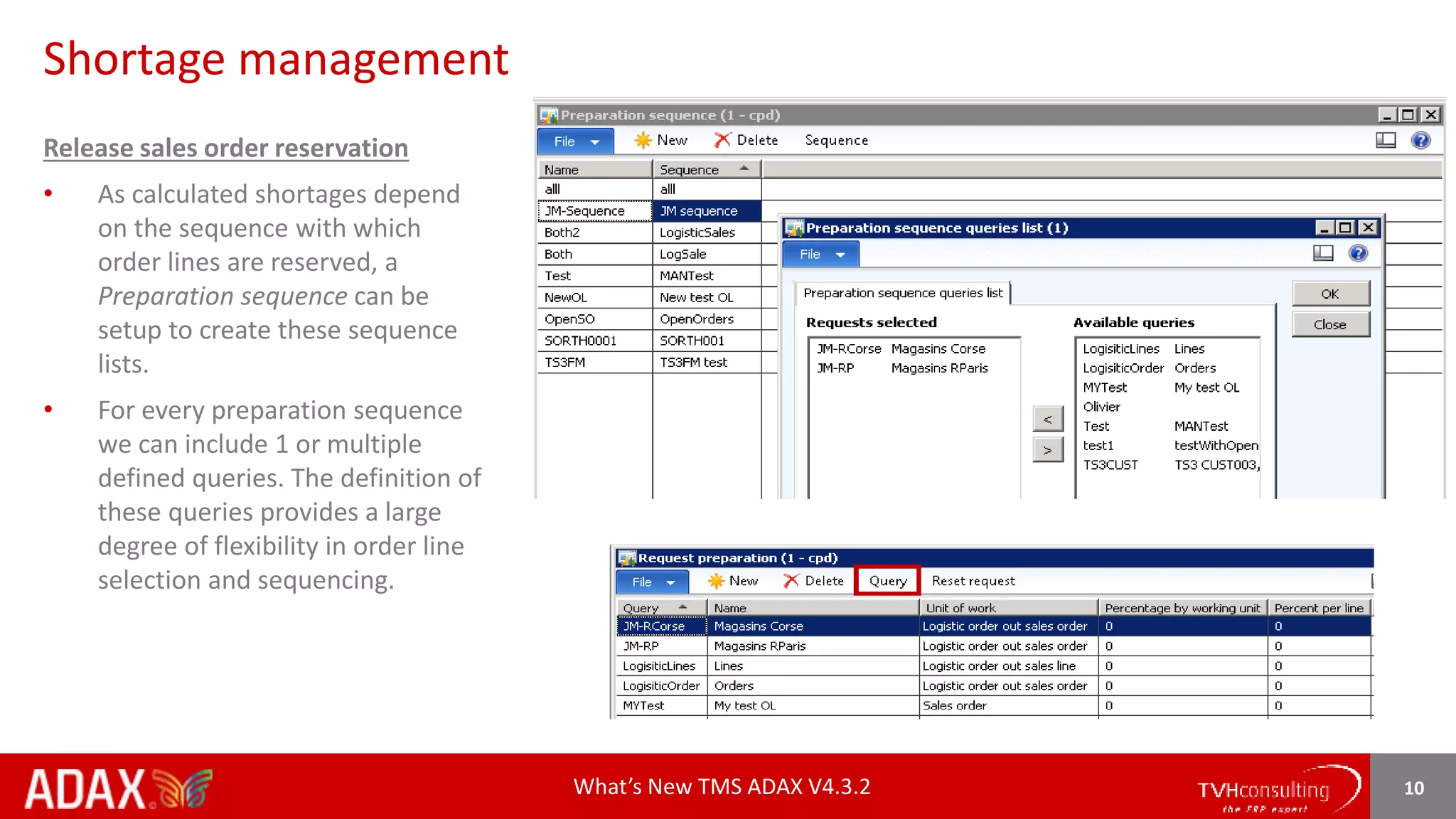1456x819 pixels.
Task: Click the Delete X icon in Preparation sequence
Action: click(x=722, y=140)
